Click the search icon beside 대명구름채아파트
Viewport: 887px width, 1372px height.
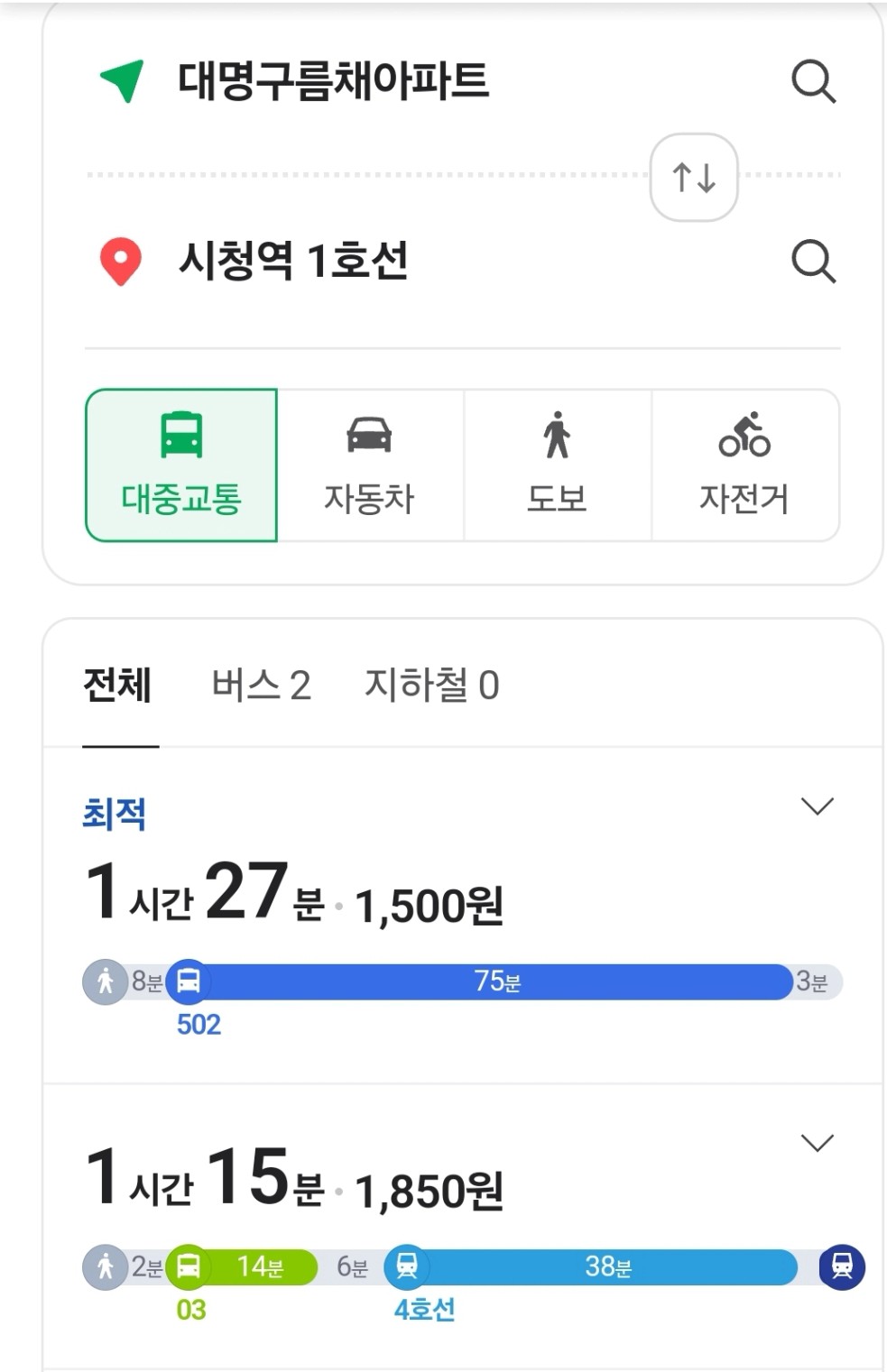813,82
